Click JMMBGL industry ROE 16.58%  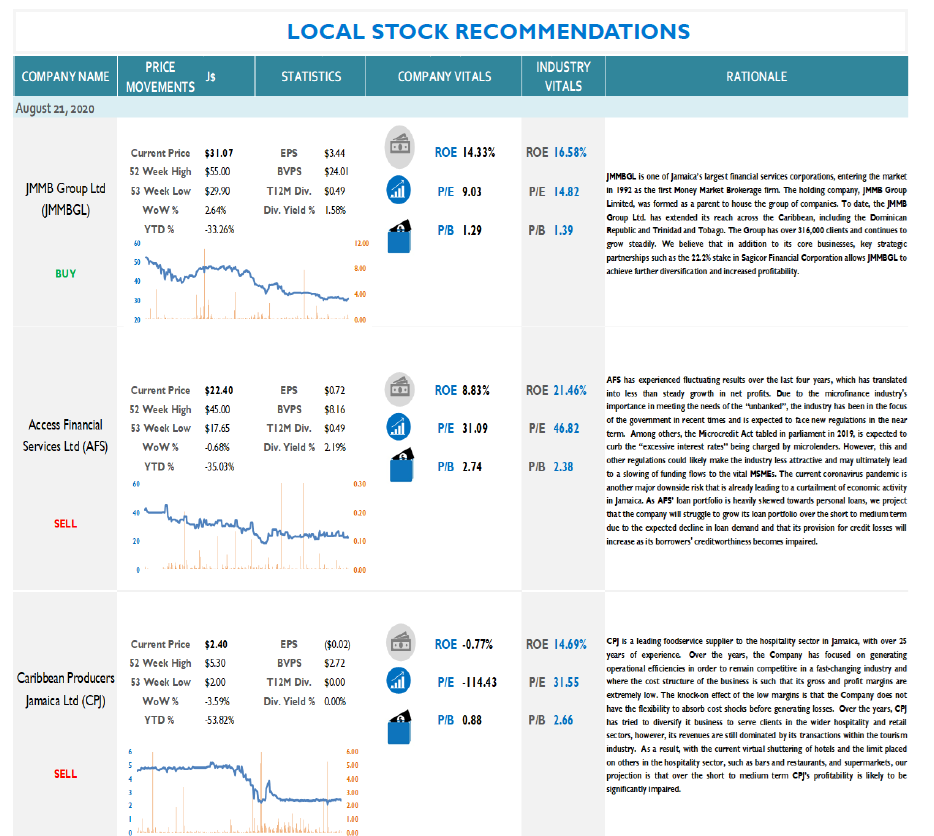570,153
